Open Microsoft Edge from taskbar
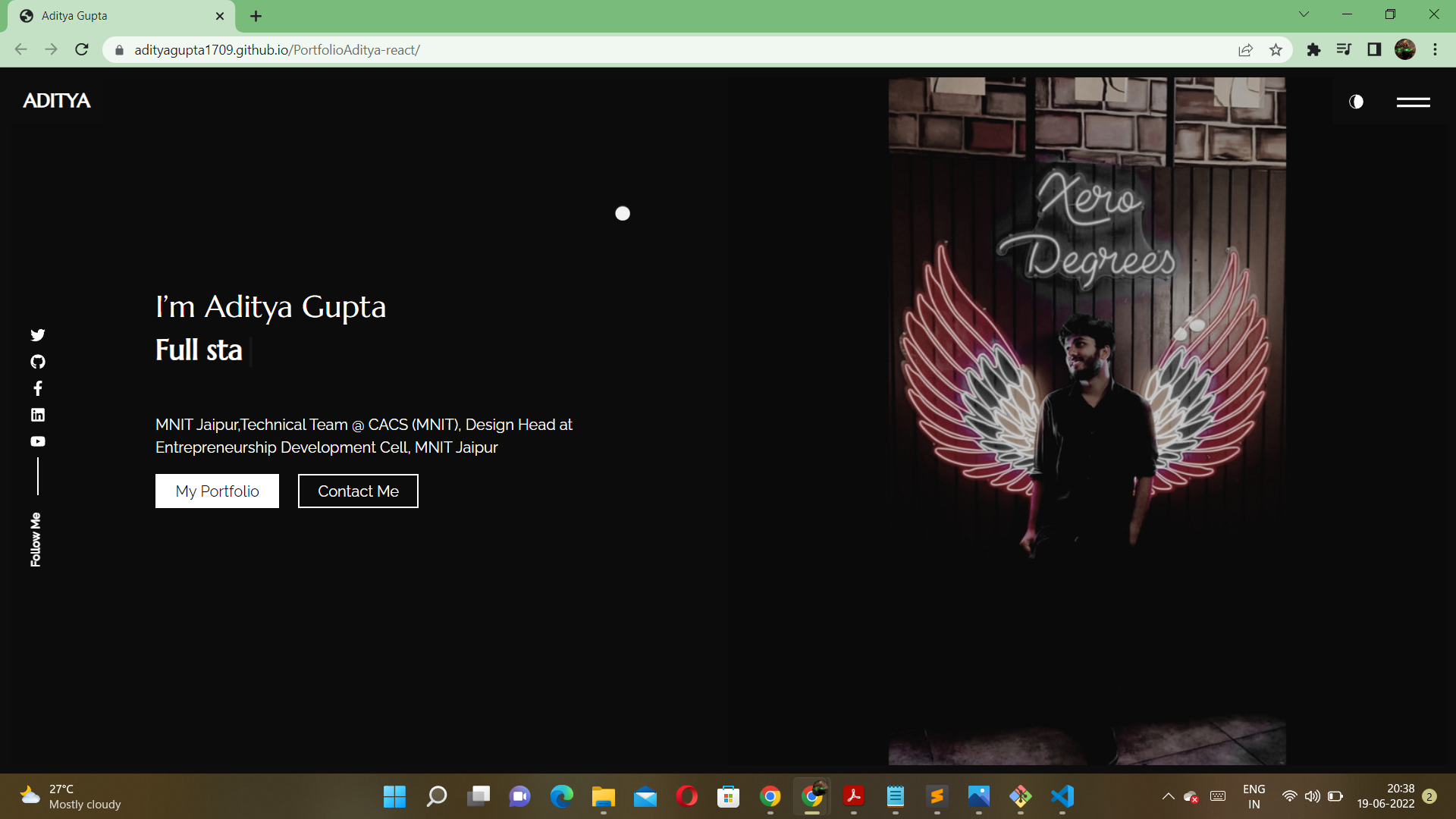 [562, 796]
